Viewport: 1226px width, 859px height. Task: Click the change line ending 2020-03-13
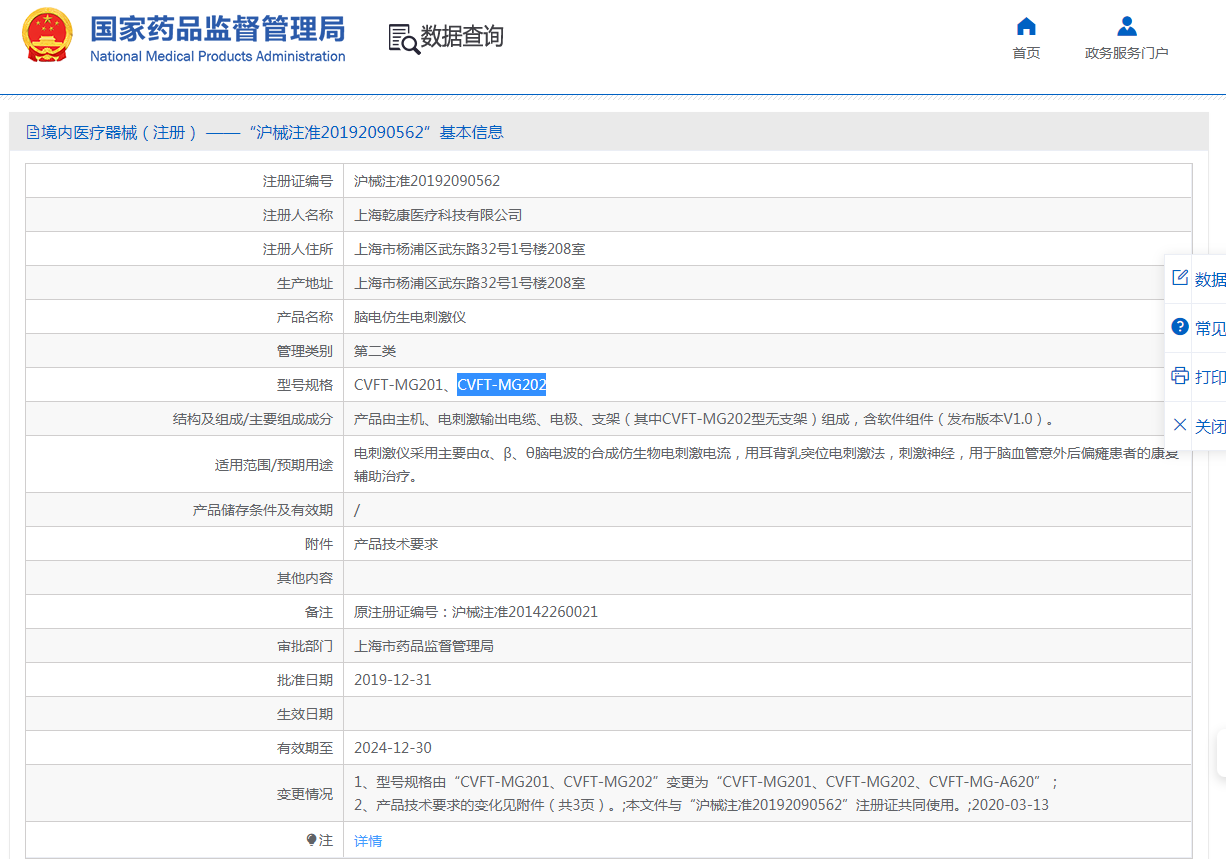click(x=702, y=805)
